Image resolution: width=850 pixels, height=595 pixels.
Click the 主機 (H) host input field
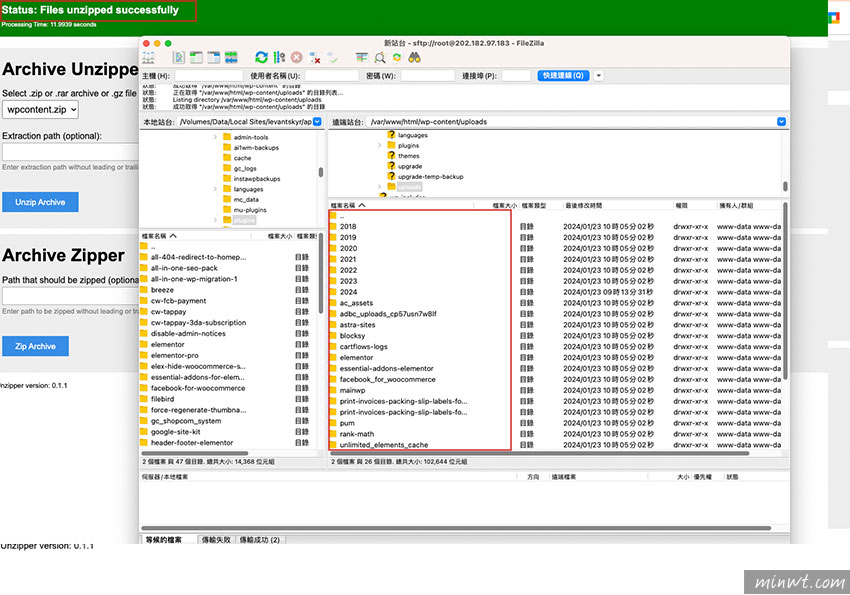(x=208, y=75)
